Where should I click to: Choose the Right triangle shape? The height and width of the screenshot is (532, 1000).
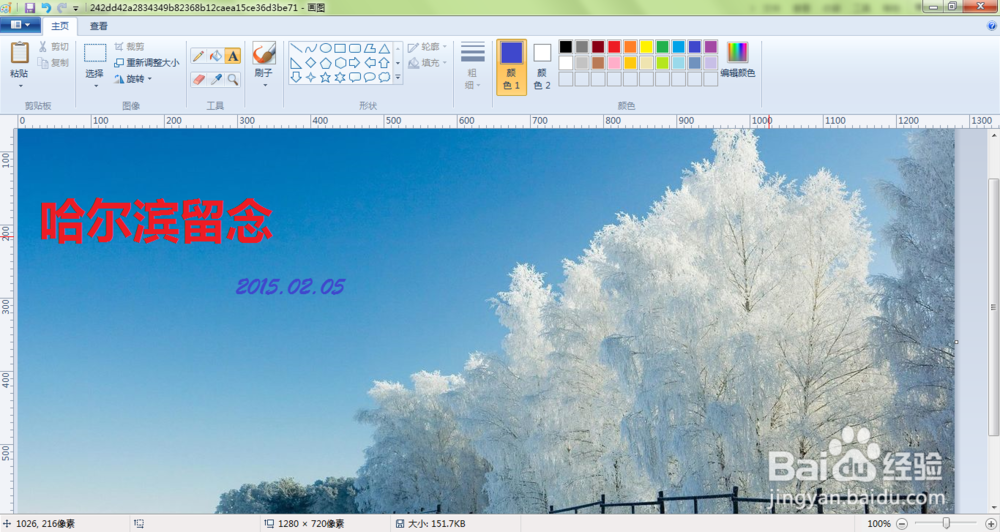click(296, 63)
